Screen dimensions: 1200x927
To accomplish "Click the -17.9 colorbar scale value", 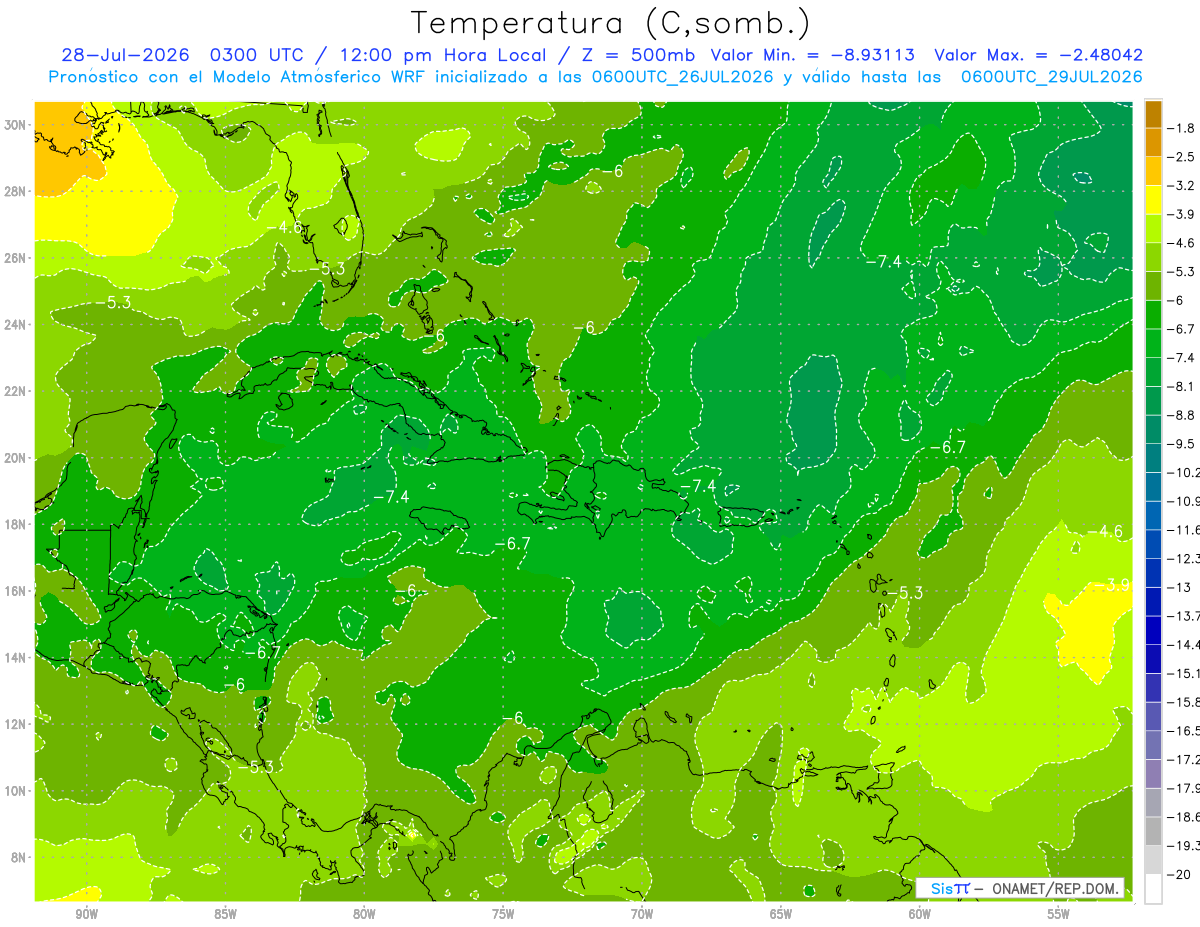I will (1184, 788).
